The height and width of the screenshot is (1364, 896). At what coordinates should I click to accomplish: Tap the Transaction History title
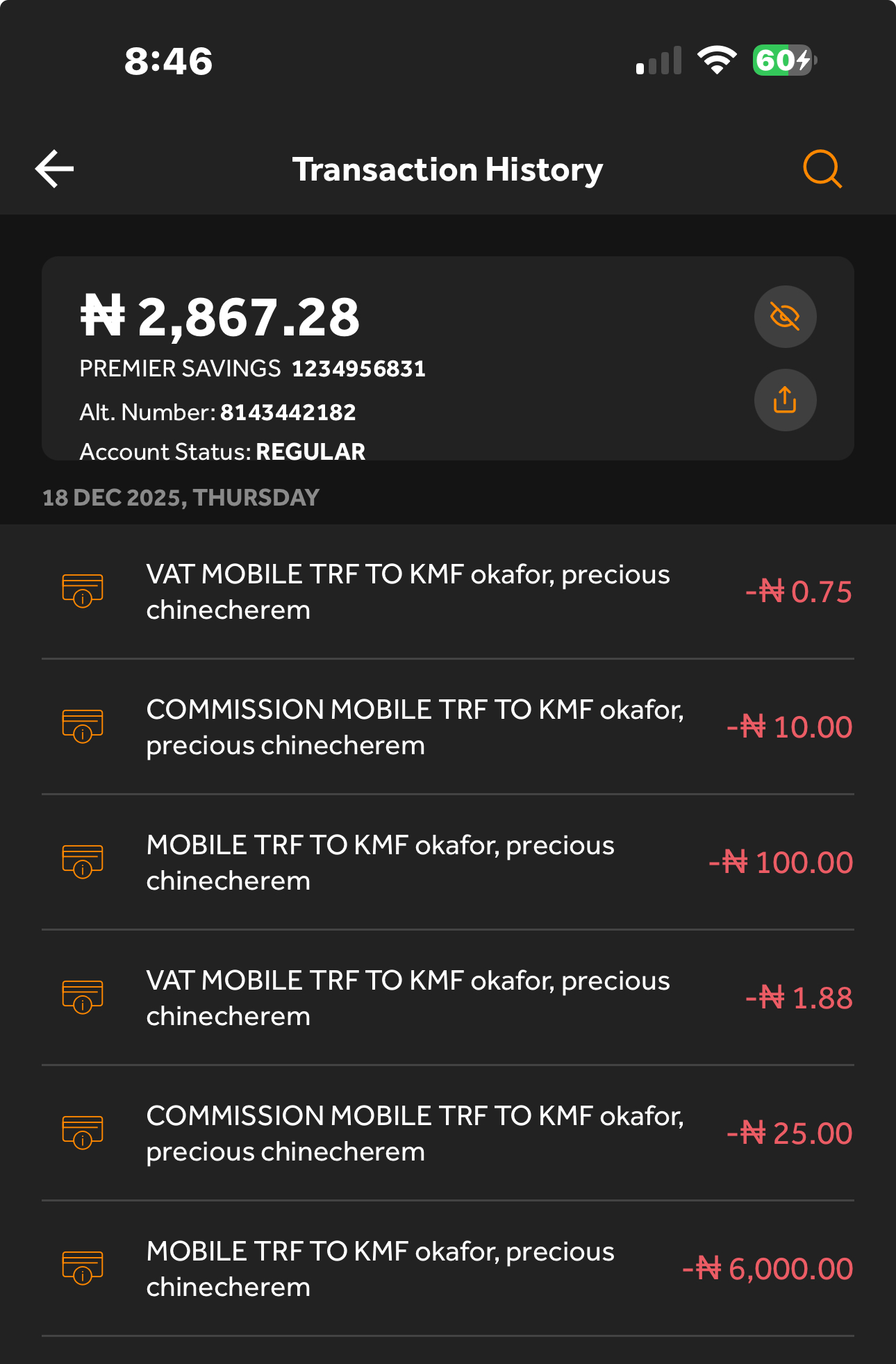coord(447,169)
